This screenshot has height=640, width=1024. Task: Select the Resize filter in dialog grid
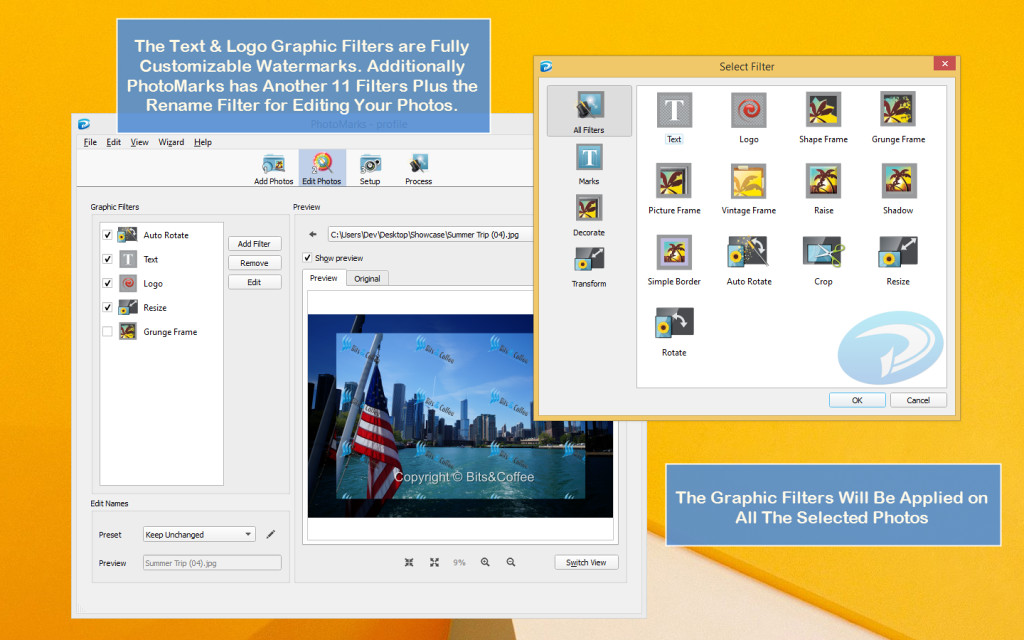click(898, 260)
